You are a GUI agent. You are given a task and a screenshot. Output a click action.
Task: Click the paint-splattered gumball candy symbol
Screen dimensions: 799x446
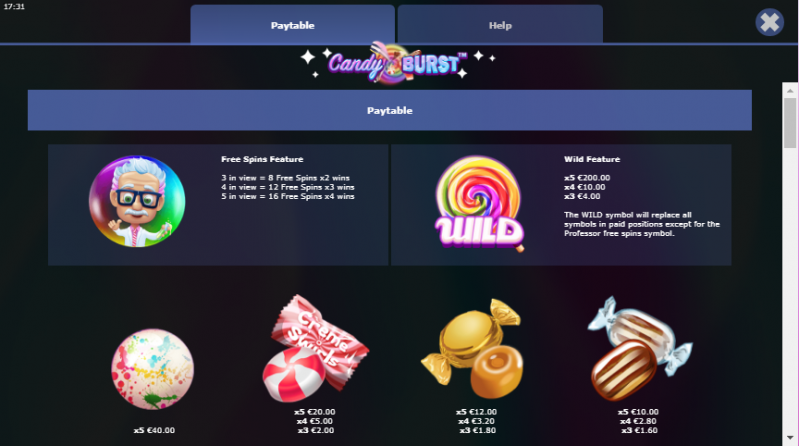tap(152, 369)
